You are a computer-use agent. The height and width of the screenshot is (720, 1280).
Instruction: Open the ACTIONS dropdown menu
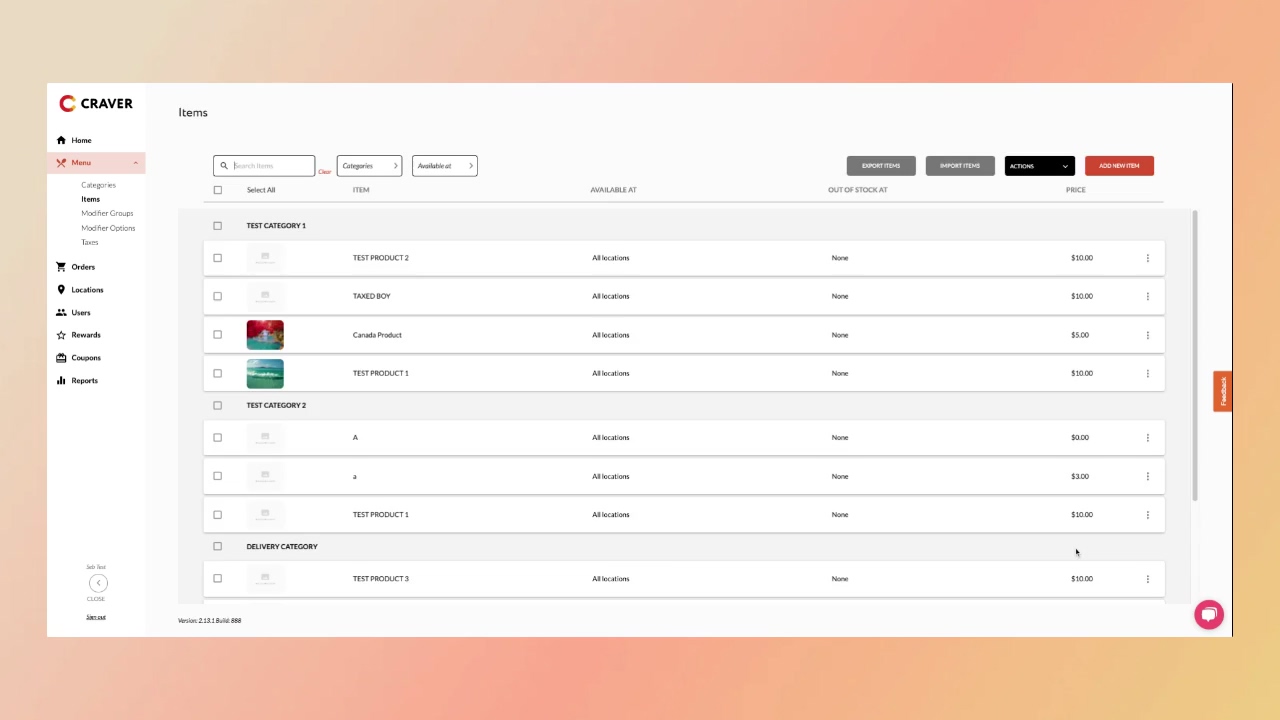coord(1040,166)
